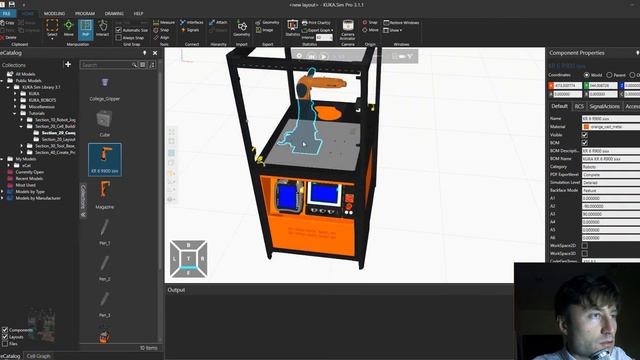This screenshot has width=640, height=360.
Task: Open Signals in Connect group
Action: (x=190, y=30)
